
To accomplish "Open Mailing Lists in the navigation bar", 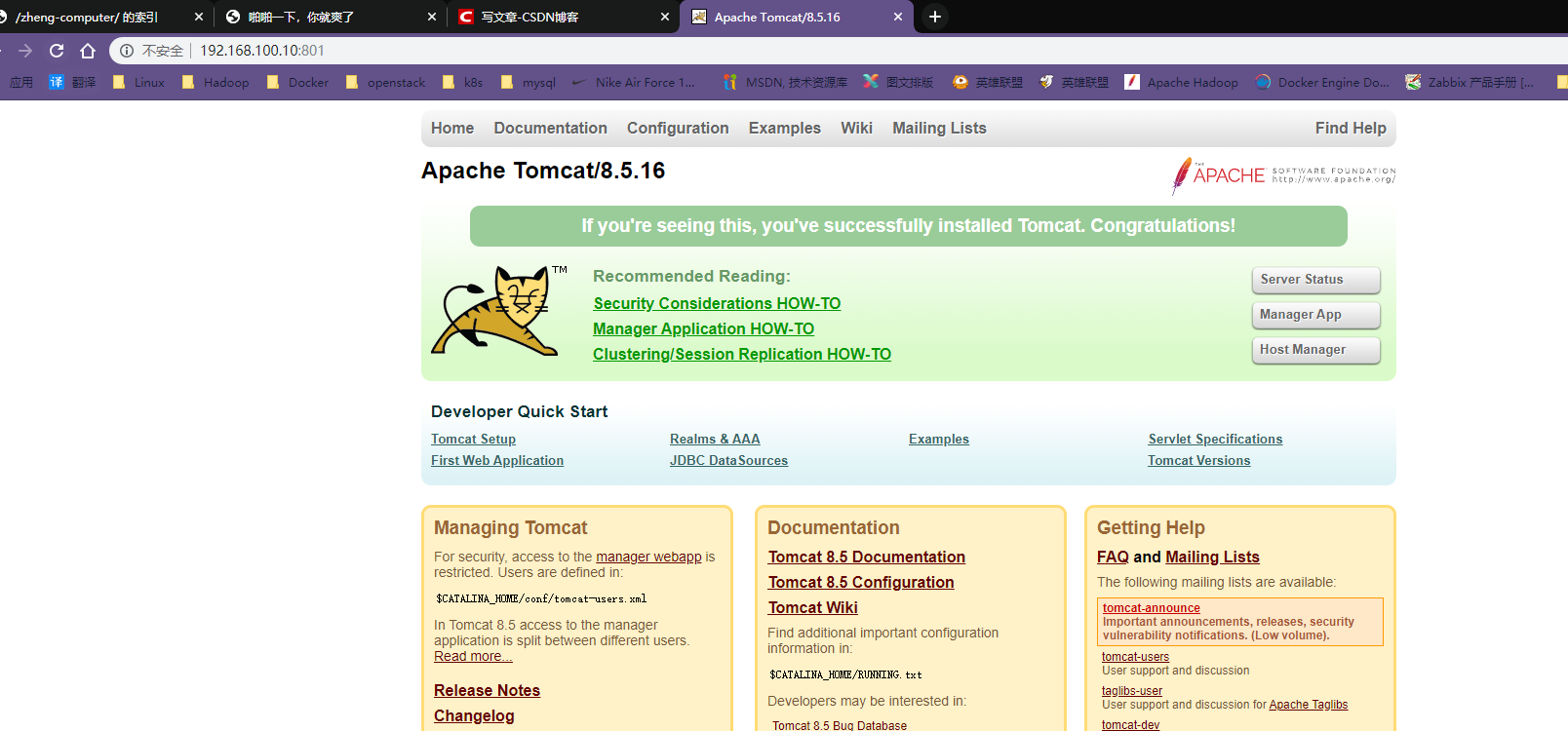I will [x=939, y=128].
